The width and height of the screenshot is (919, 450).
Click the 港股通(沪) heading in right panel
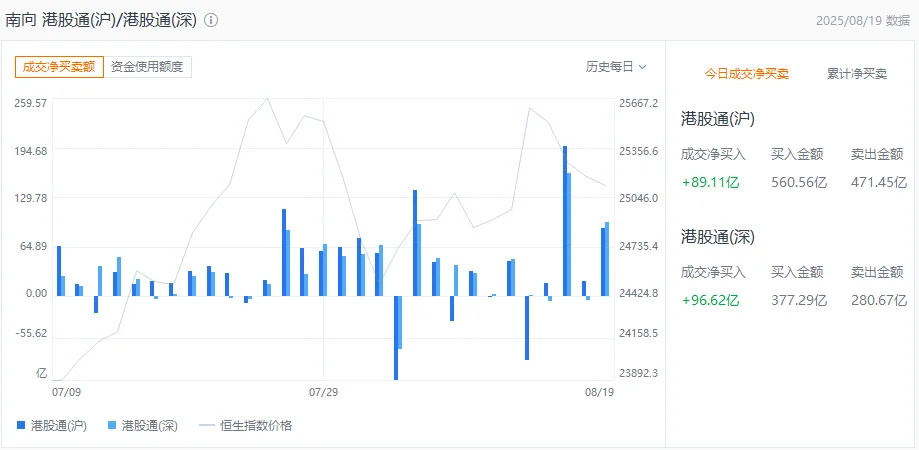tap(717, 119)
